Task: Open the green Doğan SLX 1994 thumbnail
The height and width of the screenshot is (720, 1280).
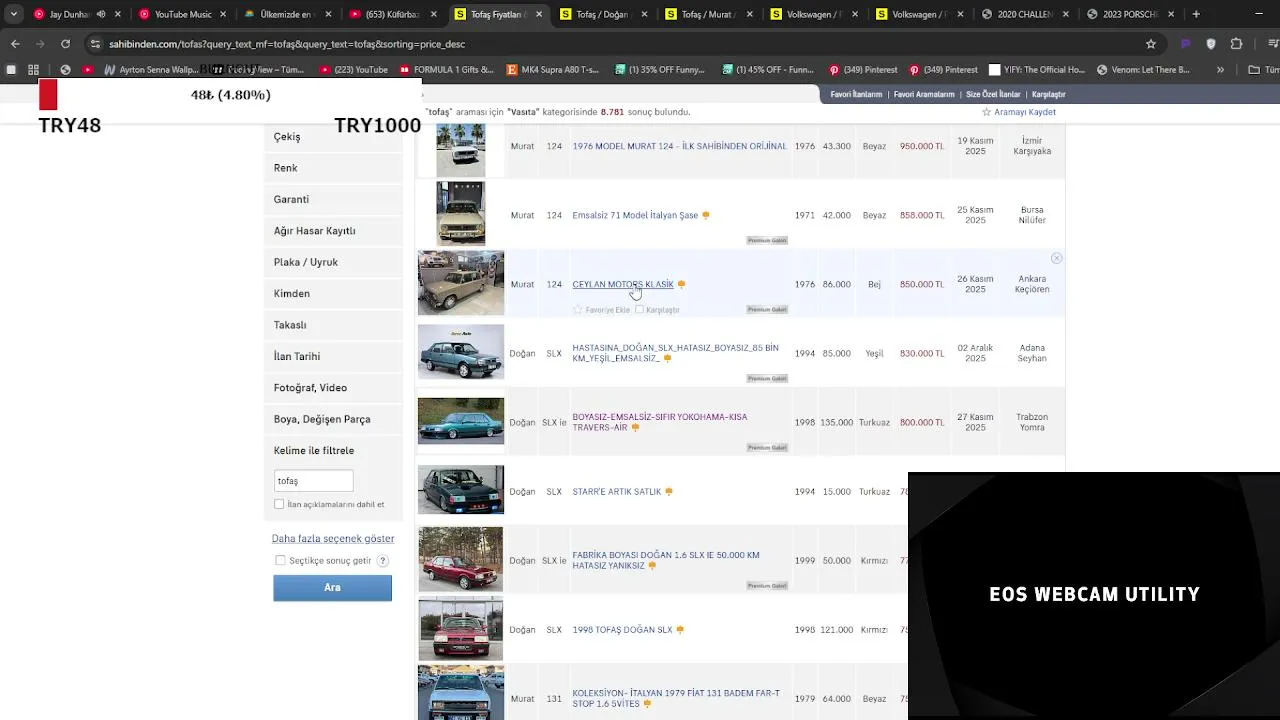Action: pos(461,353)
